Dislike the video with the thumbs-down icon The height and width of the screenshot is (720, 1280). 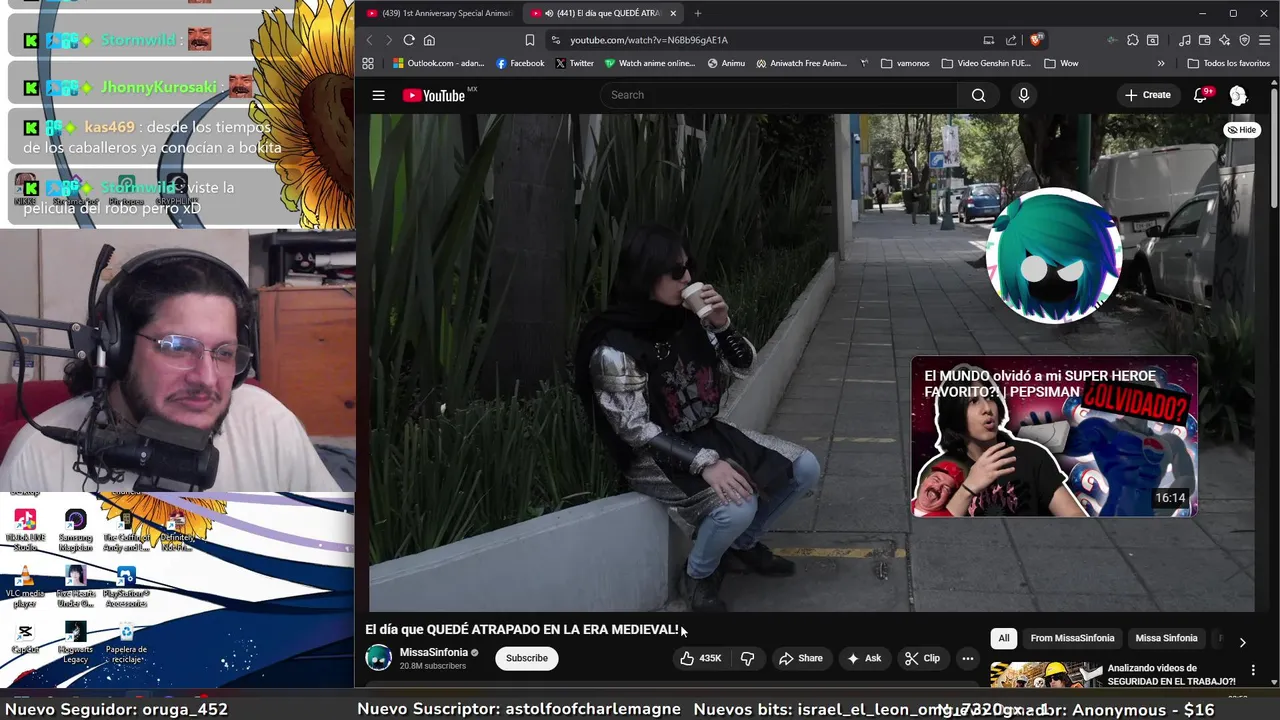[x=747, y=658]
